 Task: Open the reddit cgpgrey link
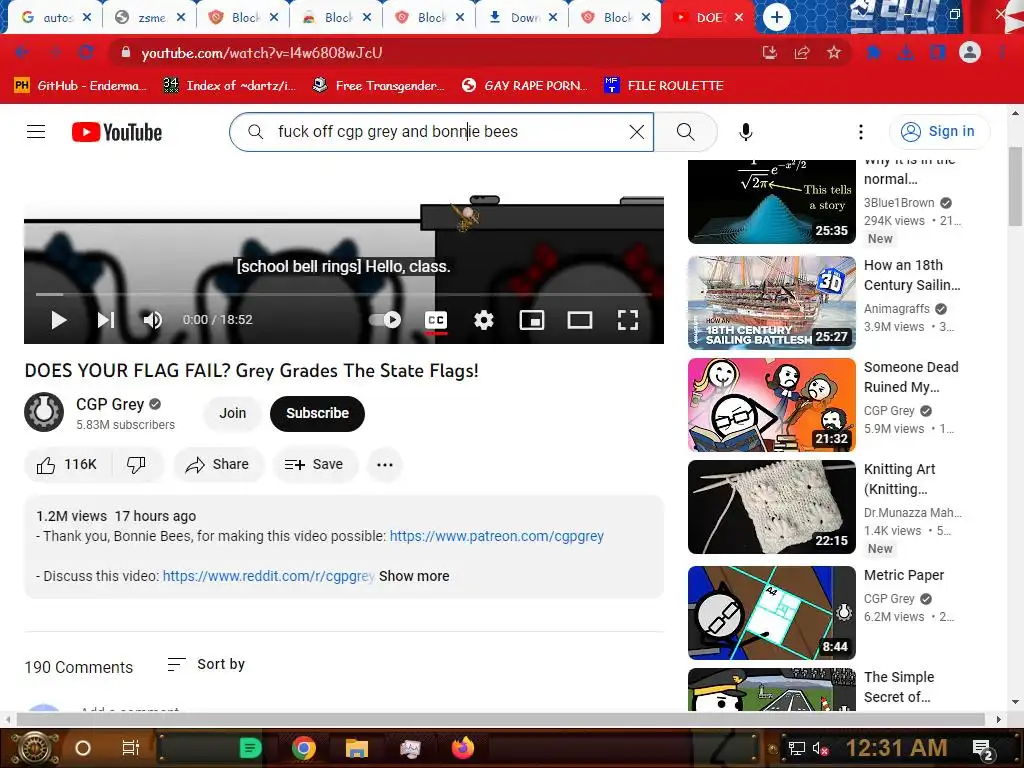268,576
